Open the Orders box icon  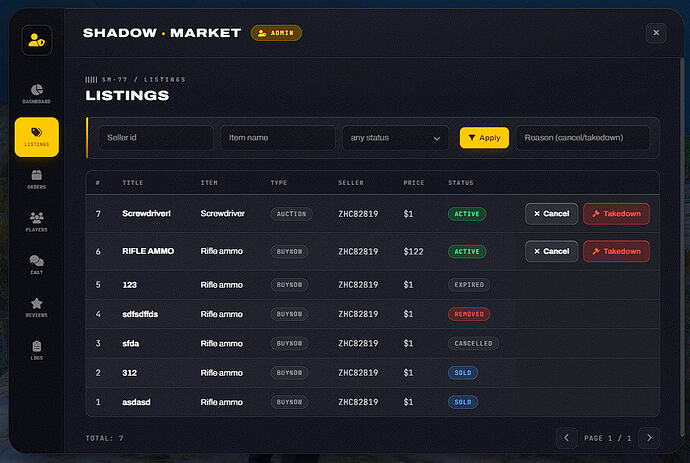37,175
